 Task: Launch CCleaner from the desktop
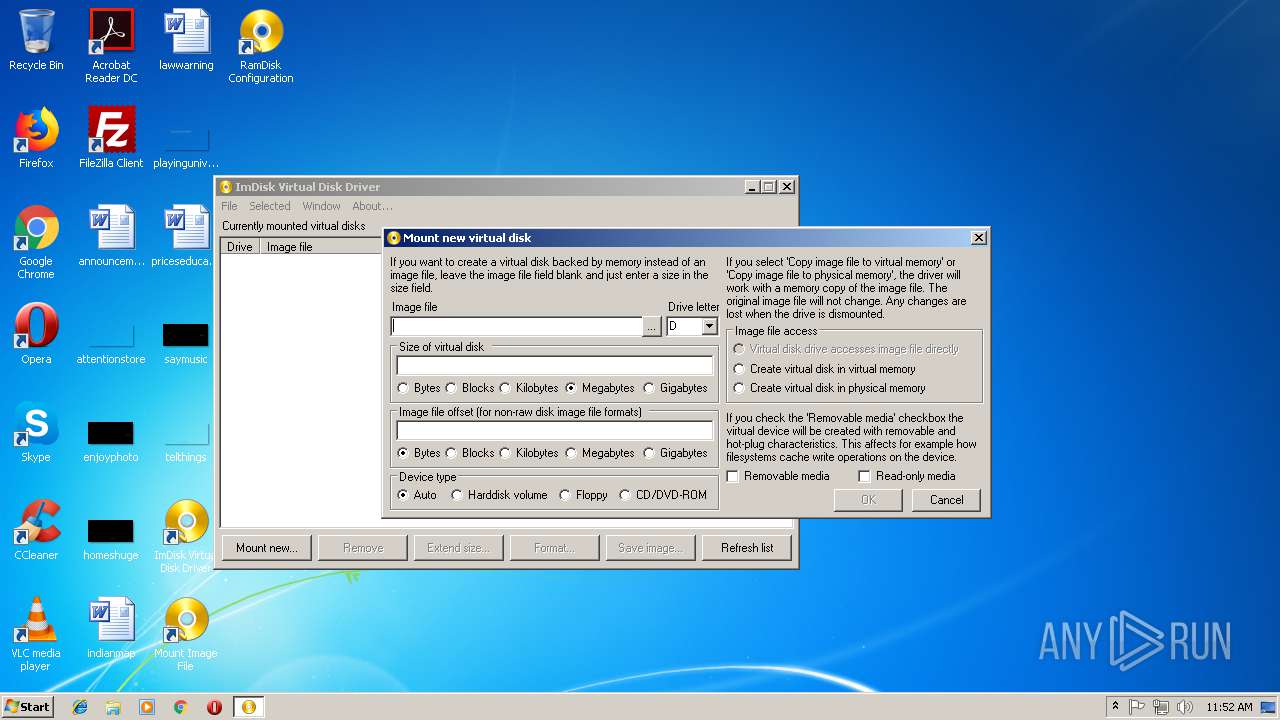pos(36,530)
